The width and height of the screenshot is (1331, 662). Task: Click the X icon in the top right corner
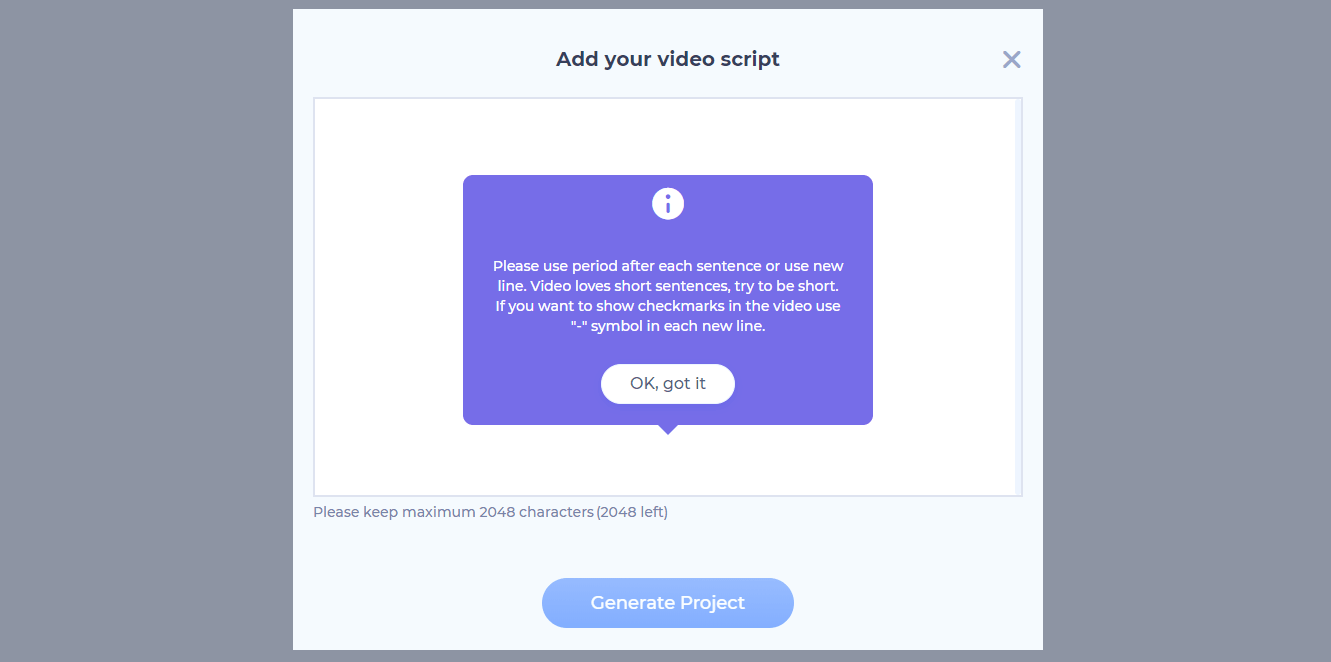point(1011,59)
